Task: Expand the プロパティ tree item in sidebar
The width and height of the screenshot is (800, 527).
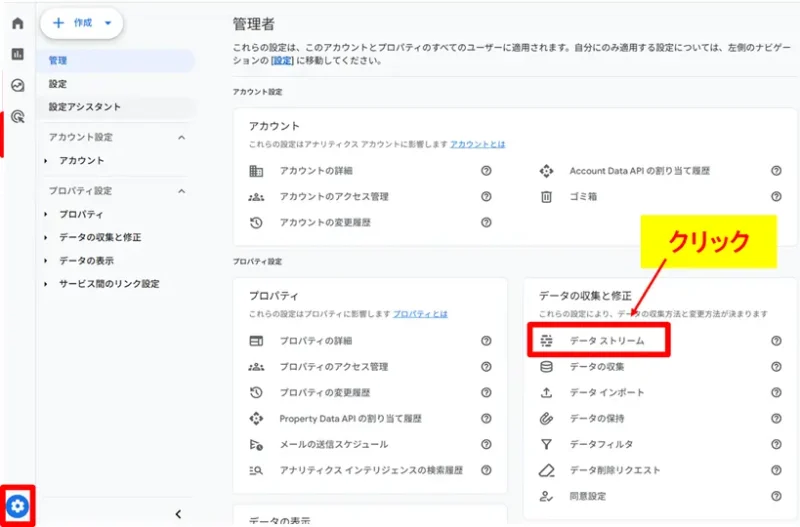Action: tap(46, 214)
